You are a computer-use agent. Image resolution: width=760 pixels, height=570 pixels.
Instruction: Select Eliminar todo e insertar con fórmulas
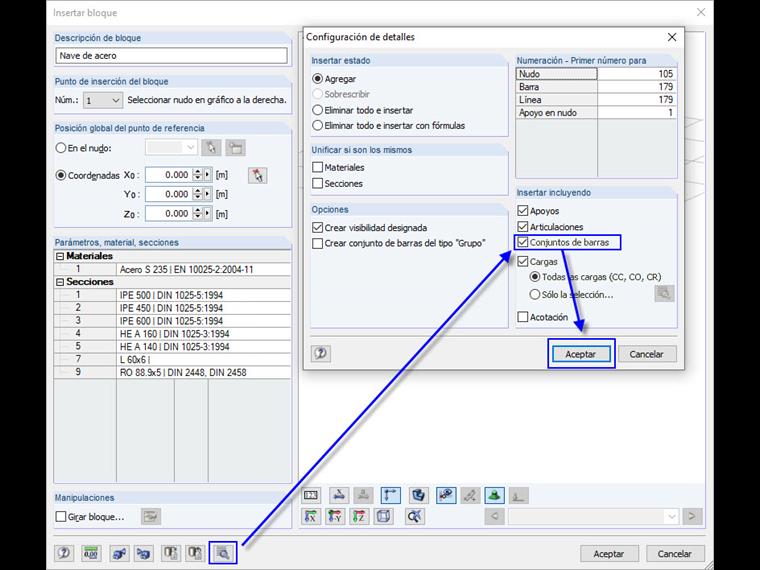point(317,126)
